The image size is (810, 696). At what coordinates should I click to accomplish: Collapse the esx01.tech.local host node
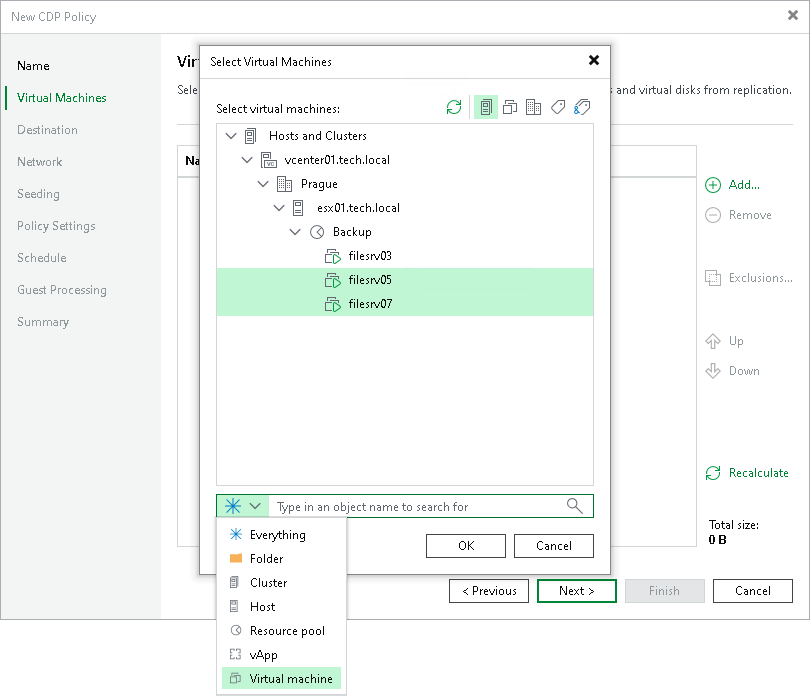pyautogui.click(x=279, y=208)
